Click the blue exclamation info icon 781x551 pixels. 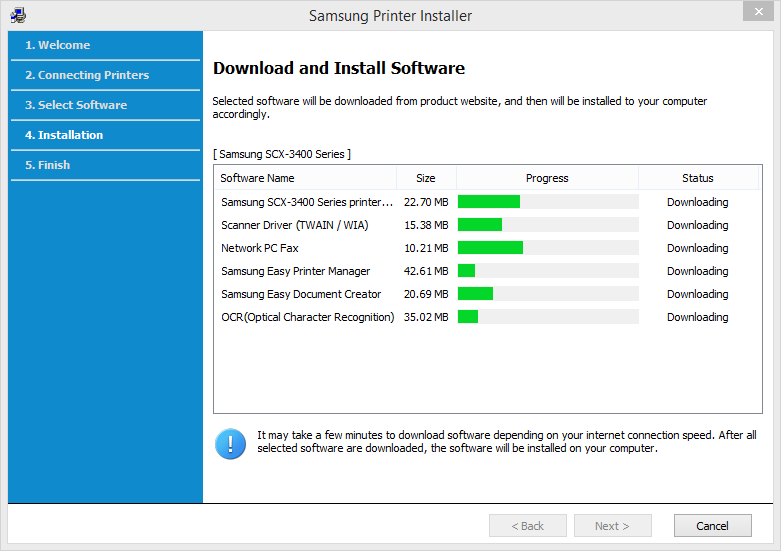230,443
